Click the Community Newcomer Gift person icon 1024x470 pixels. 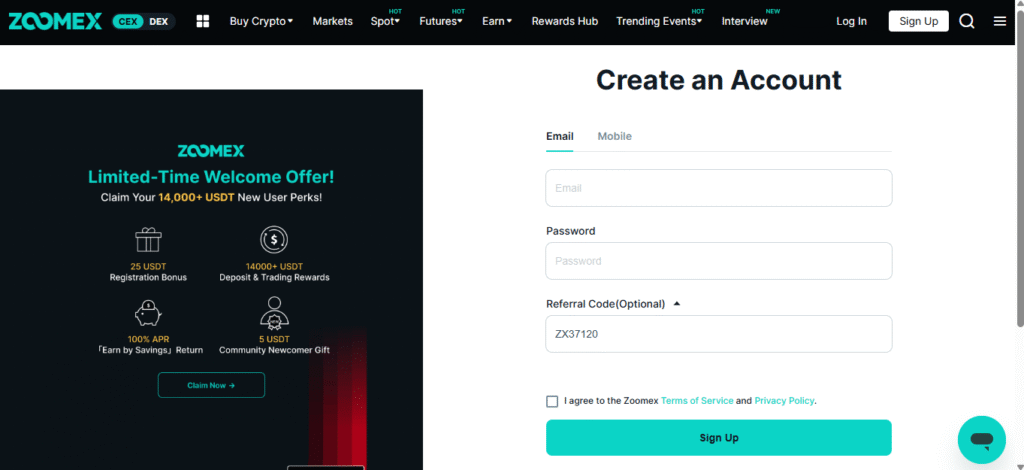pyautogui.click(x=274, y=312)
